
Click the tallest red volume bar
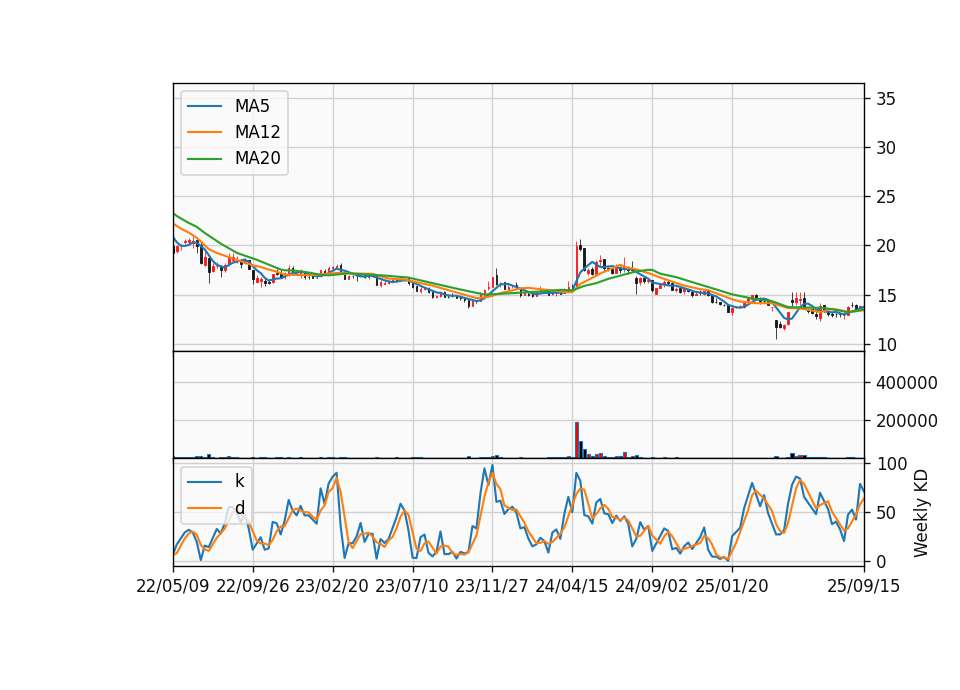click(577, 440)
